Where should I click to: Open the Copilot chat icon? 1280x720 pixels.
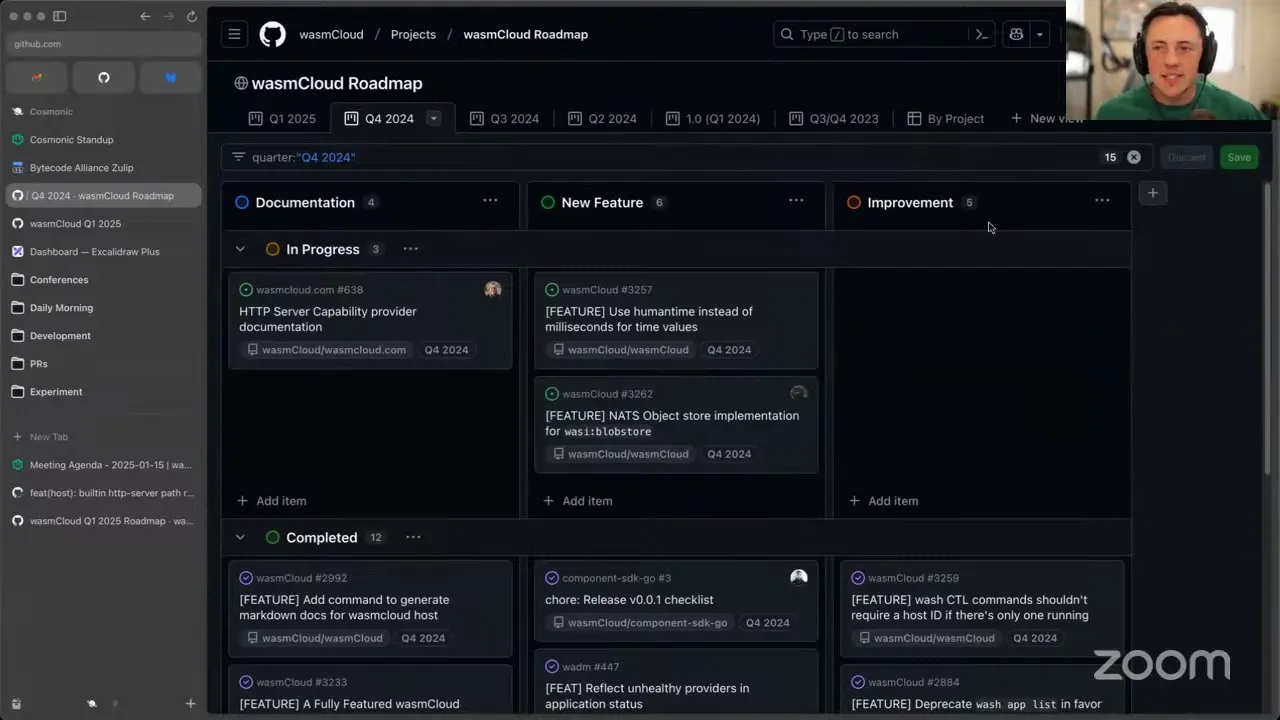(1016, 34)
